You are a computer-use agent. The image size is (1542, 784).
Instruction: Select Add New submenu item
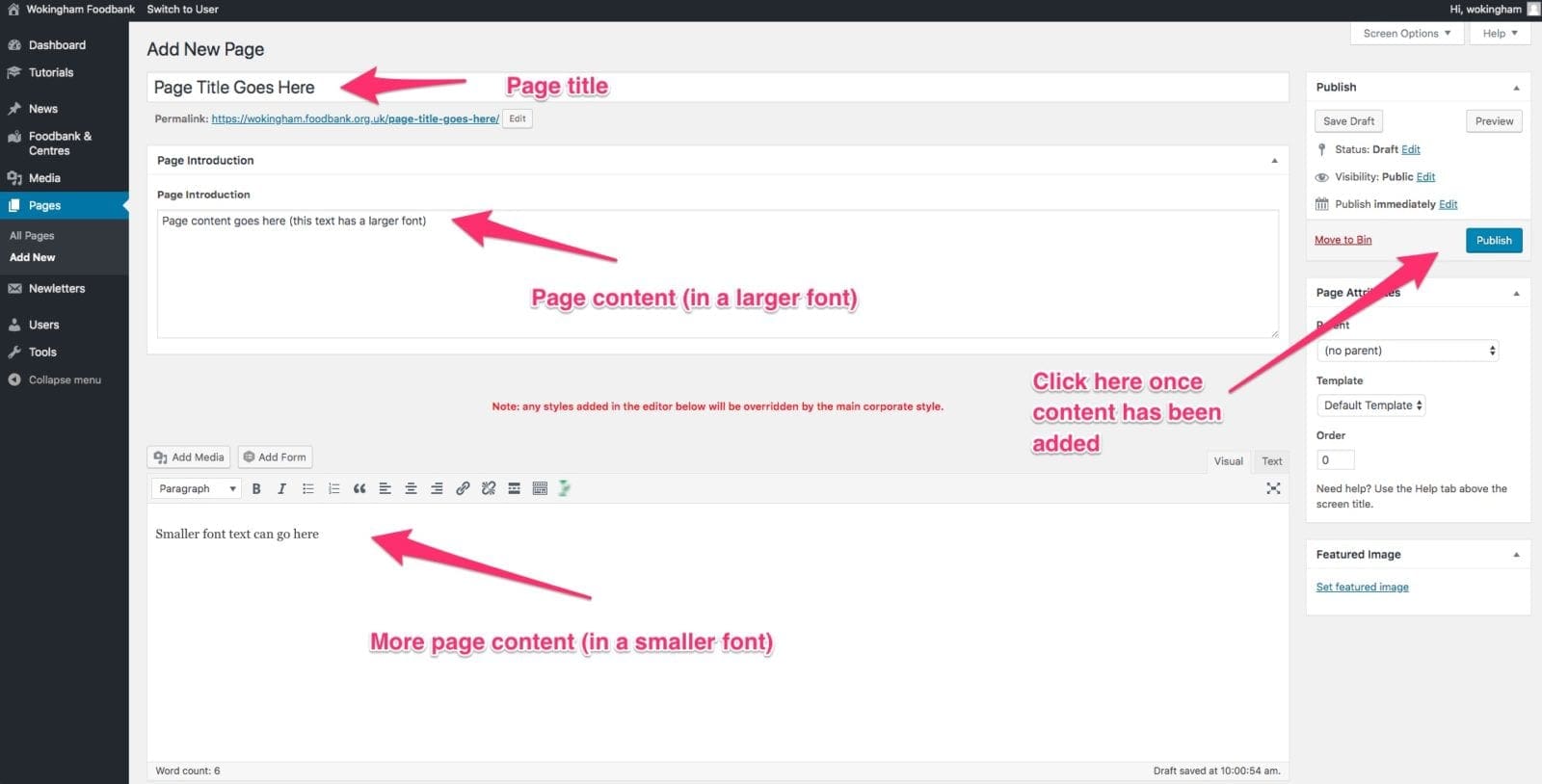click(32, 257)
